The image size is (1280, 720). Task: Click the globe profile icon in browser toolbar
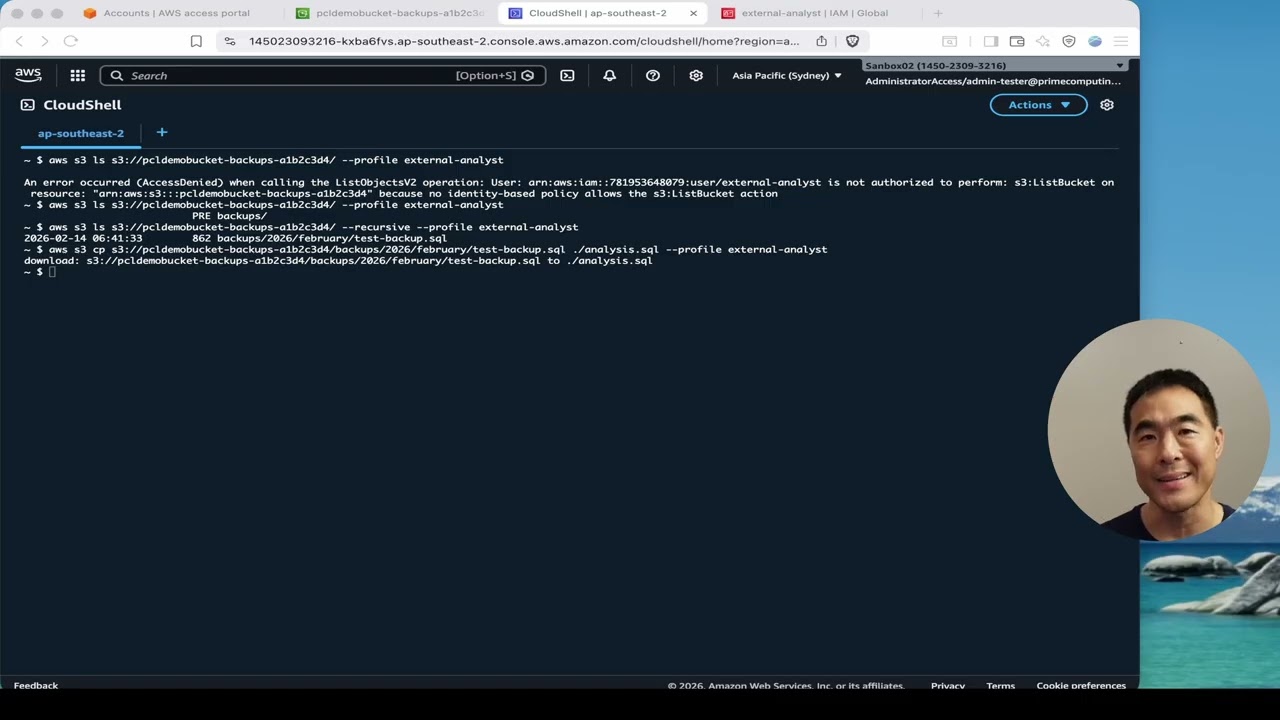[1095, 41]
